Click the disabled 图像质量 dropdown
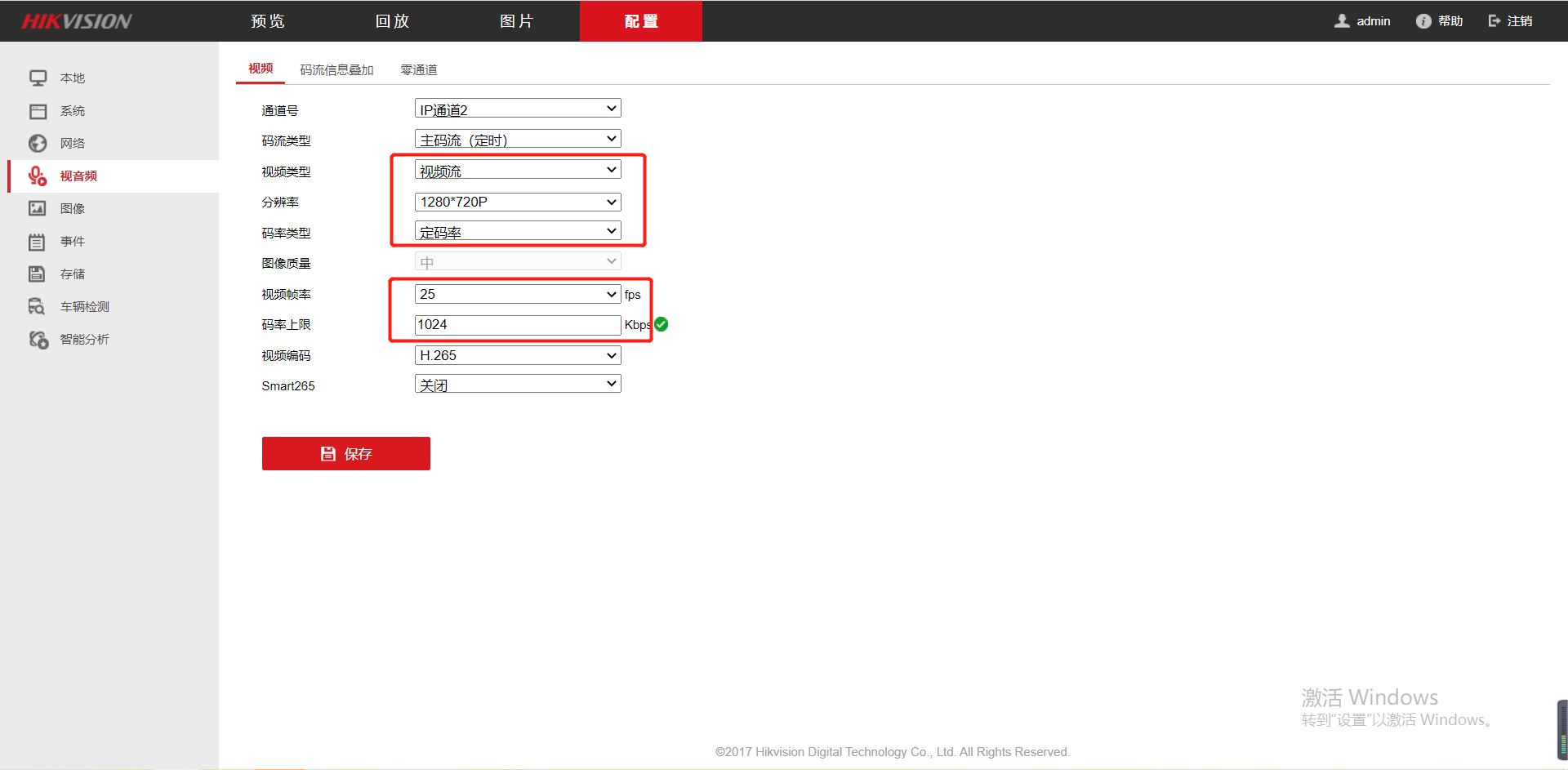Viewport: 1568px width, 770px height. [518, 262]
